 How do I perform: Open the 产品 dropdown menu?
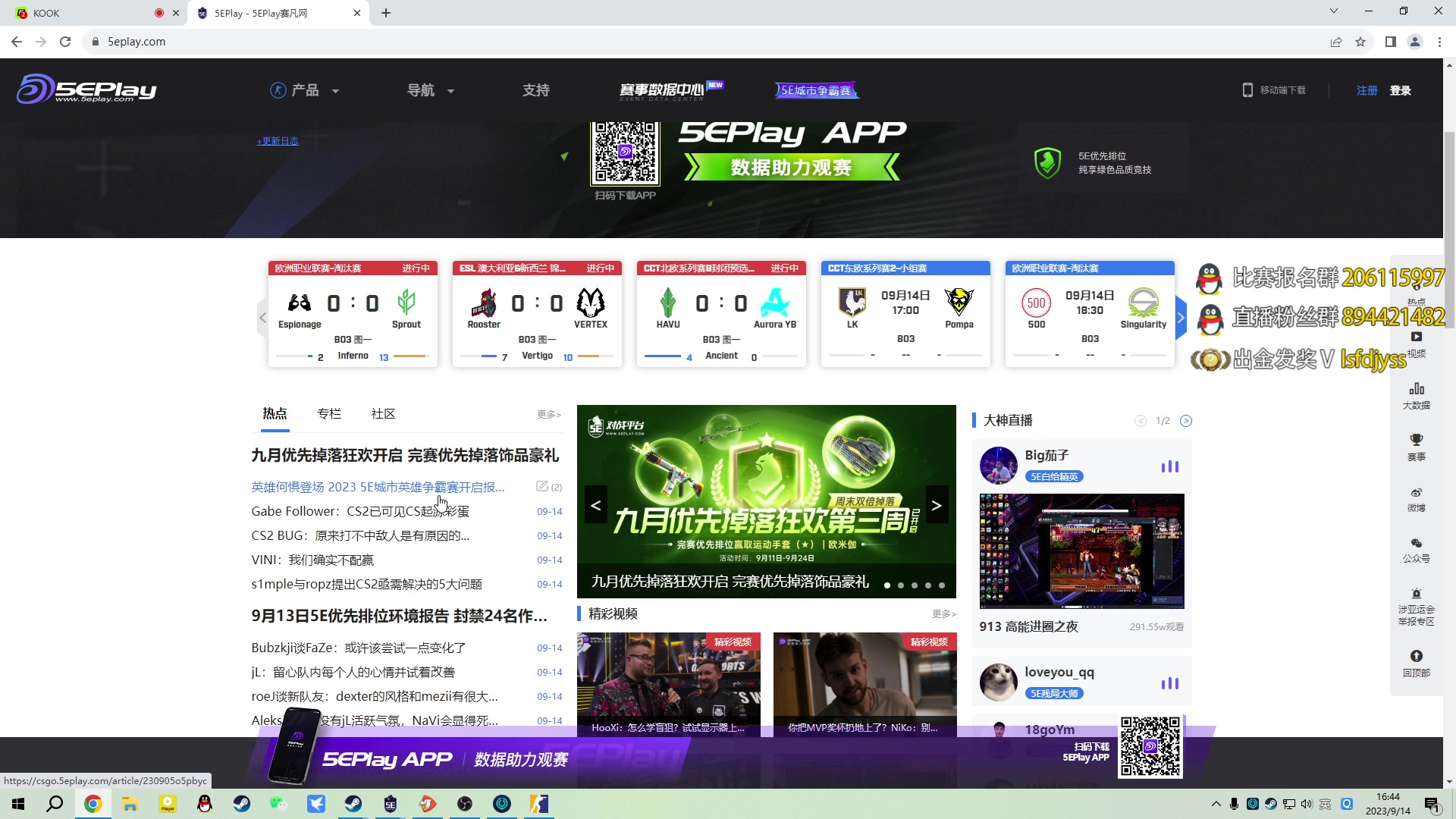[305, 90]
